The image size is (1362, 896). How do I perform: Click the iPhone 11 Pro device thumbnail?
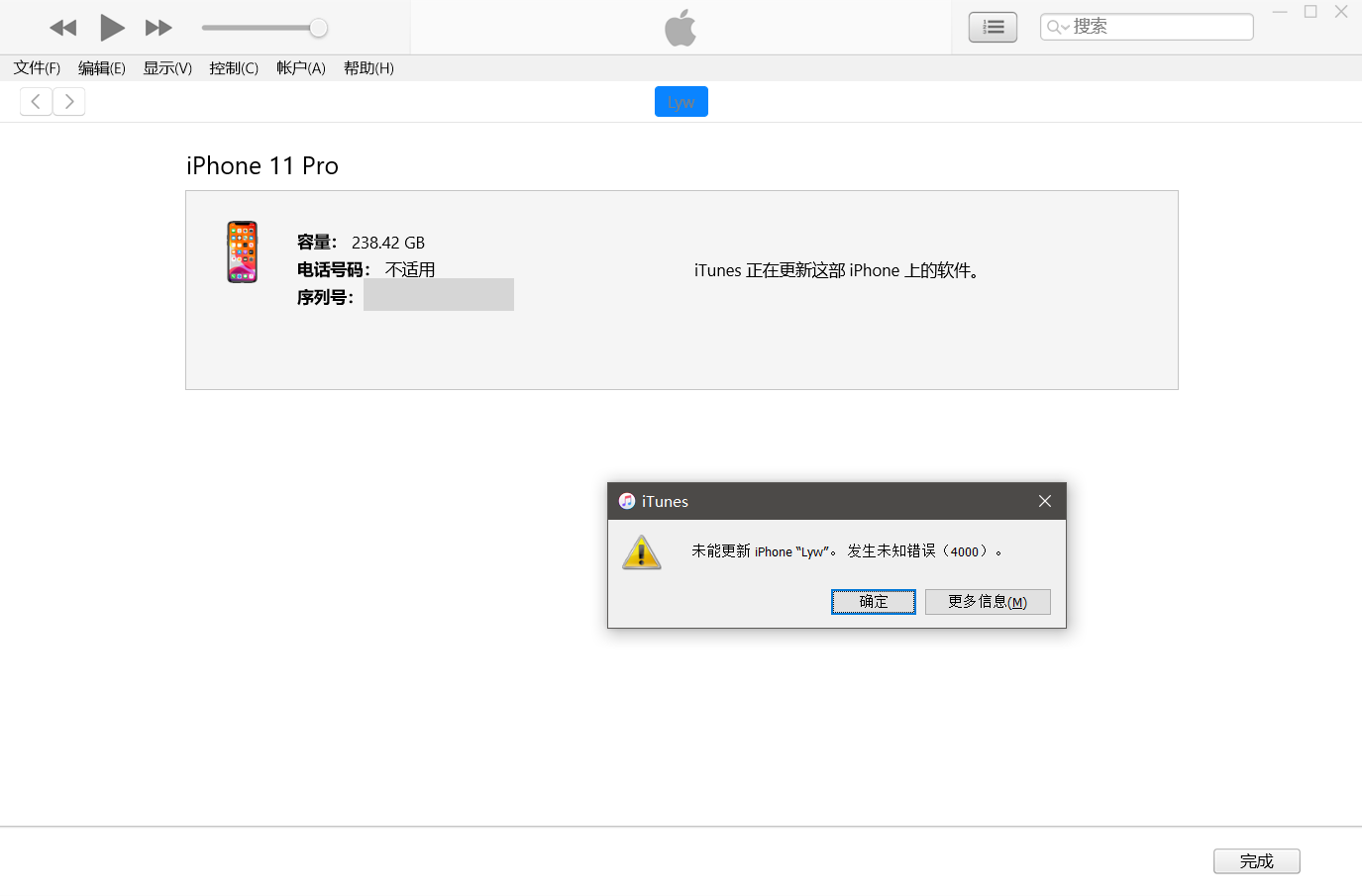(242, 252)
